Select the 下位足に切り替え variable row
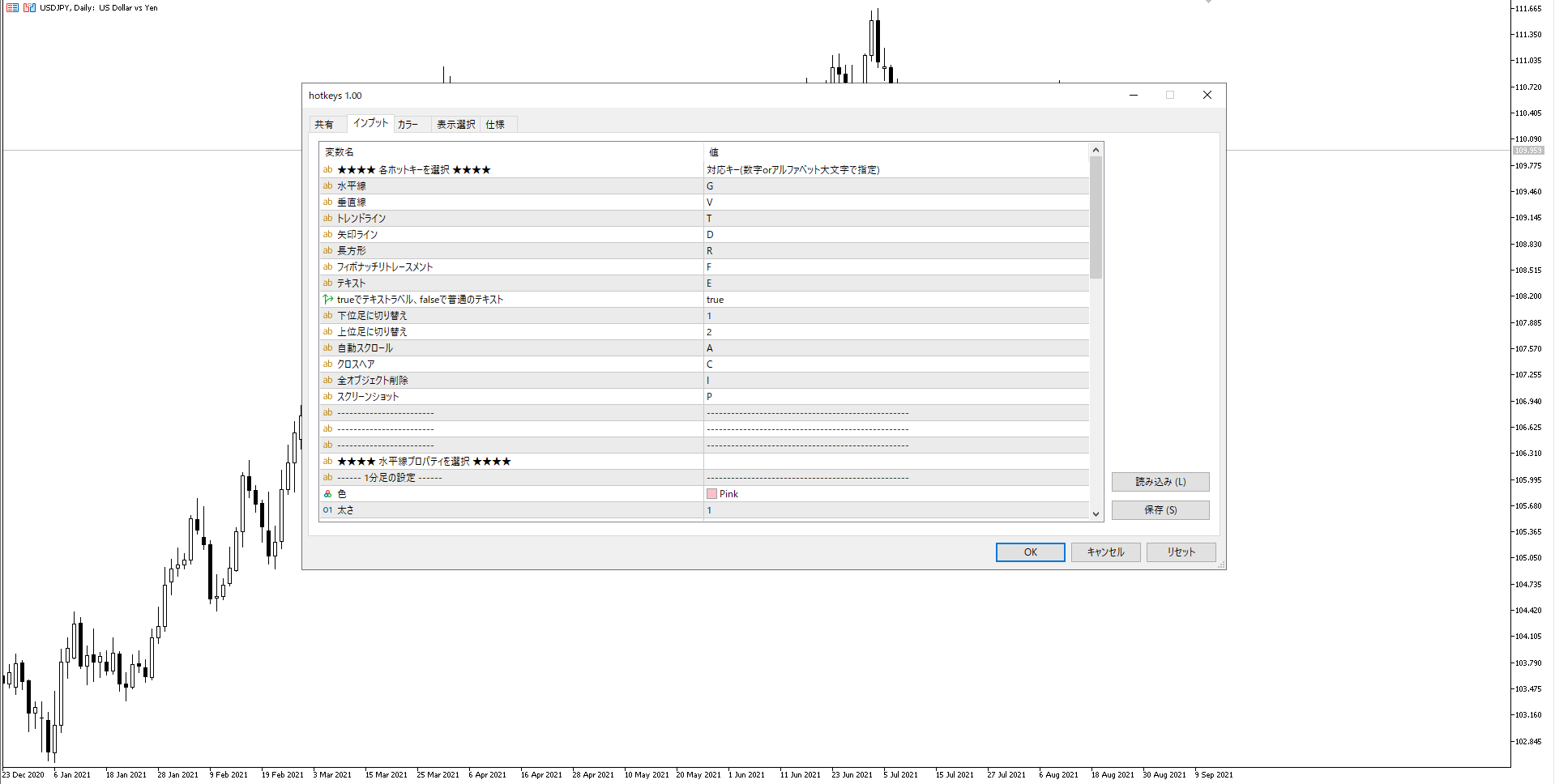Viewport: 1555px width, 784px height. (511, 316)
